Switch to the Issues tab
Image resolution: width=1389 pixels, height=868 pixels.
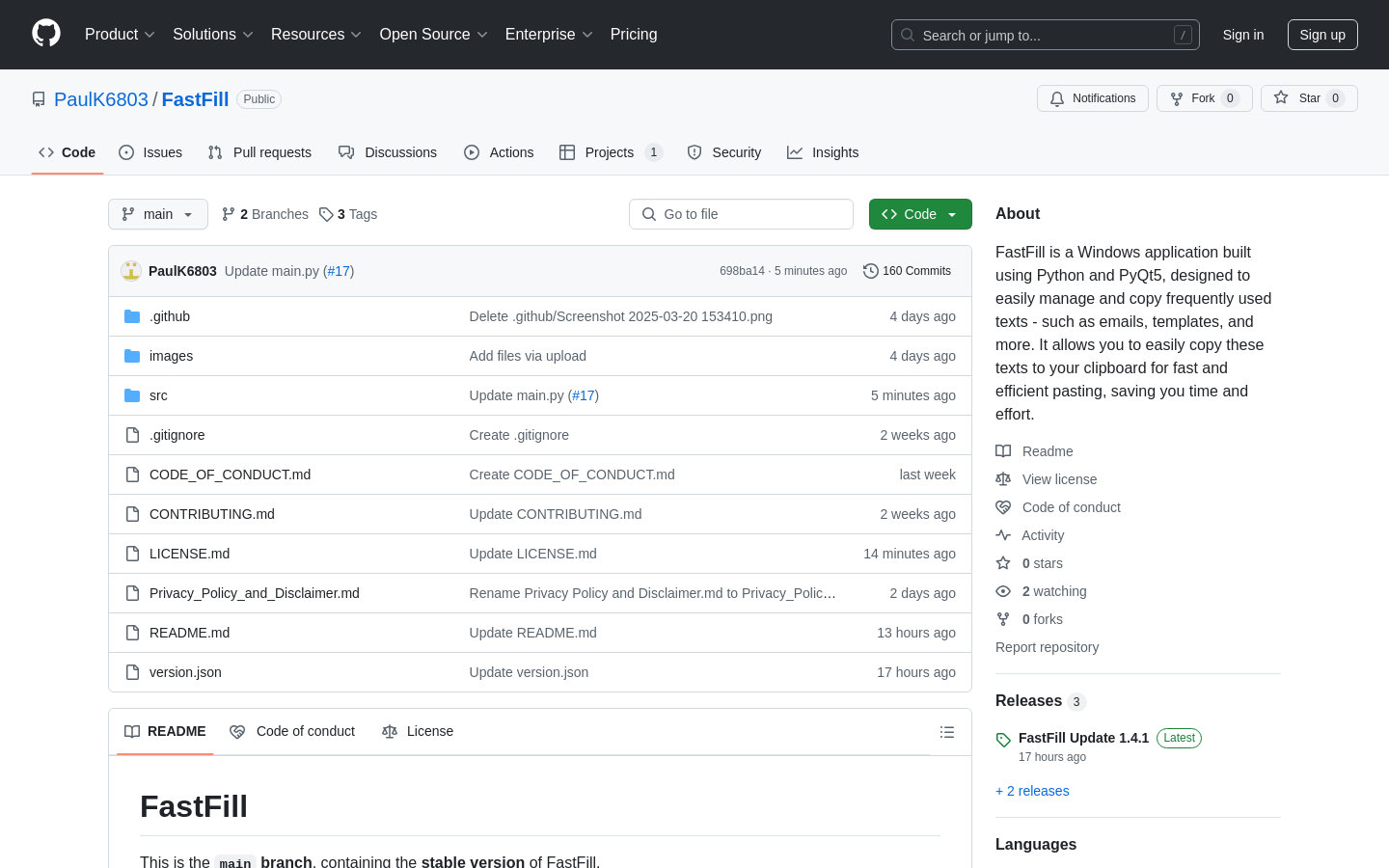point(150,152)
